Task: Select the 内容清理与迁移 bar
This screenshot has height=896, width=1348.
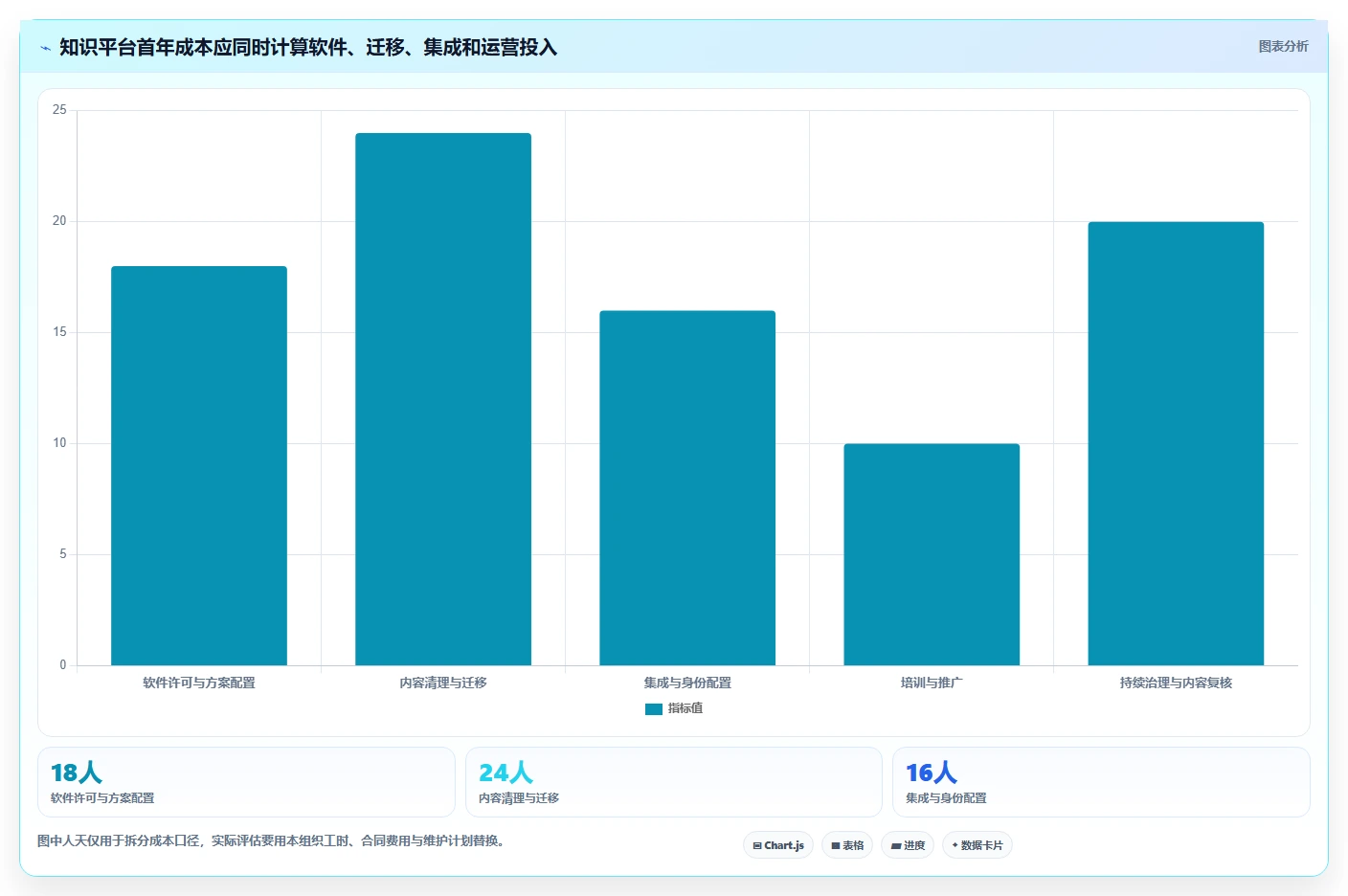Action: coord(443,399)
